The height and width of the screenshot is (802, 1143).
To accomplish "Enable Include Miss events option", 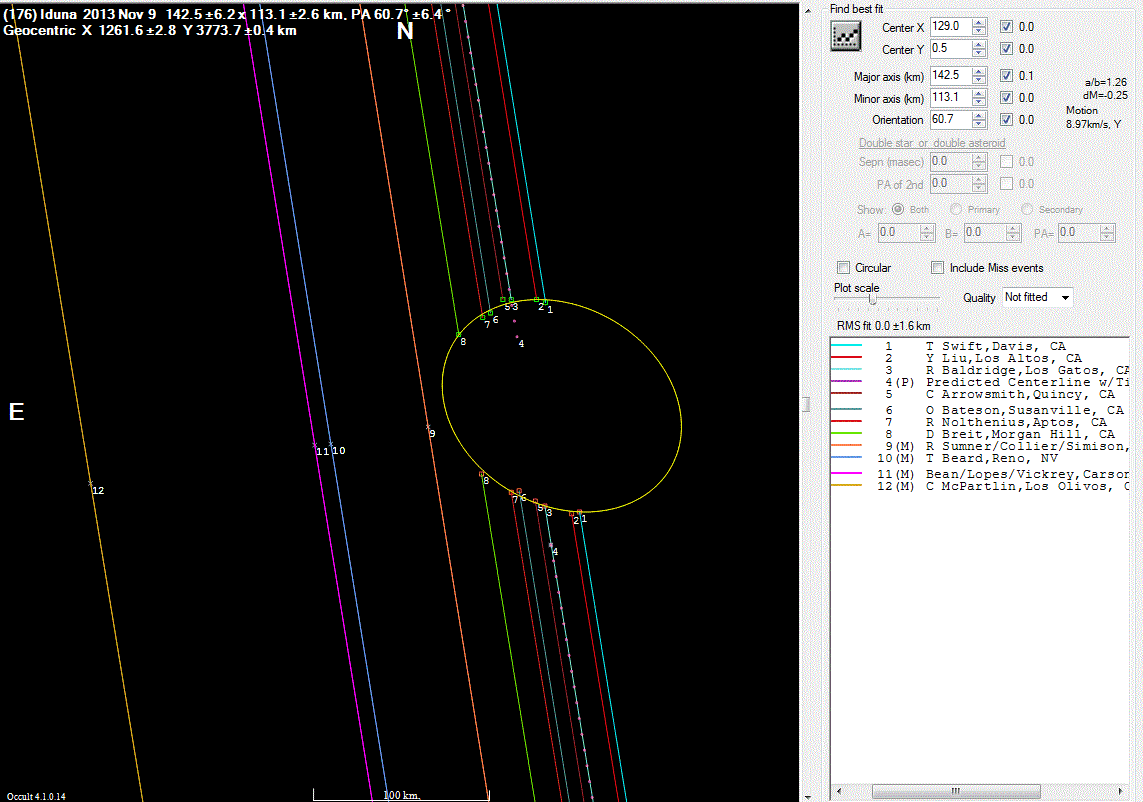I will point(938,268).
